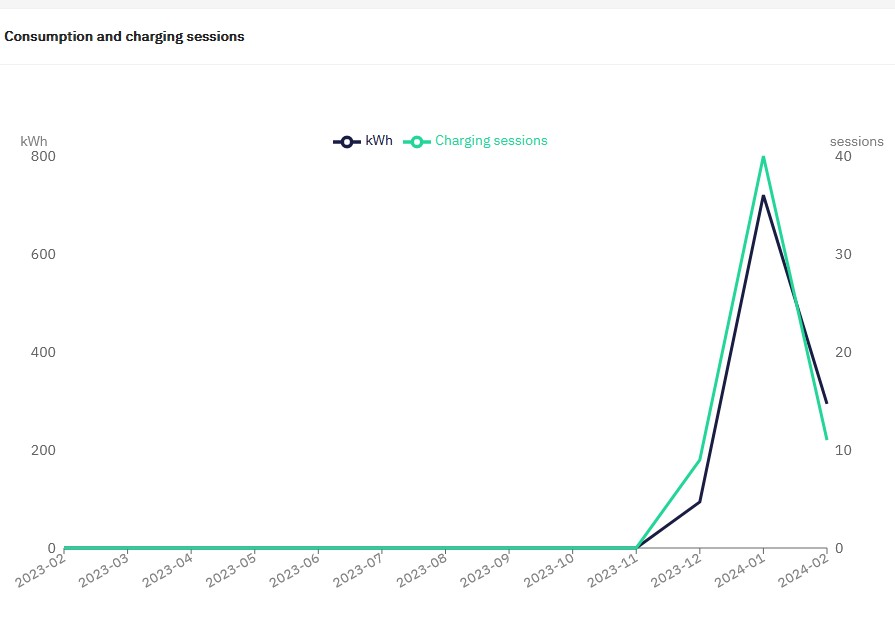This screenshot has height=619, width=895.
Task: Click the green line point at 2023-12
Action: pyautogui.click(x=700, y=460)
